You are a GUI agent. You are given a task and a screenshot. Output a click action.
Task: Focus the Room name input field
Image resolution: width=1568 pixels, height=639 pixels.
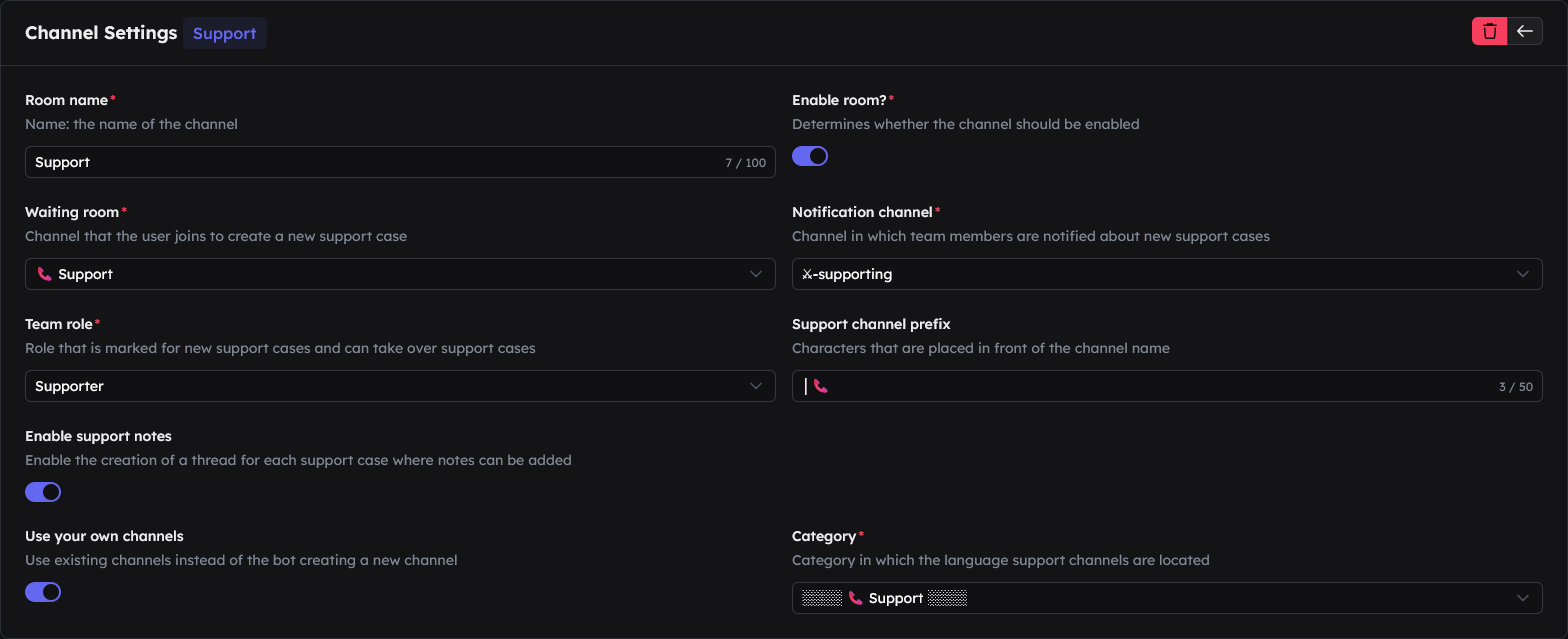[400, 162]
